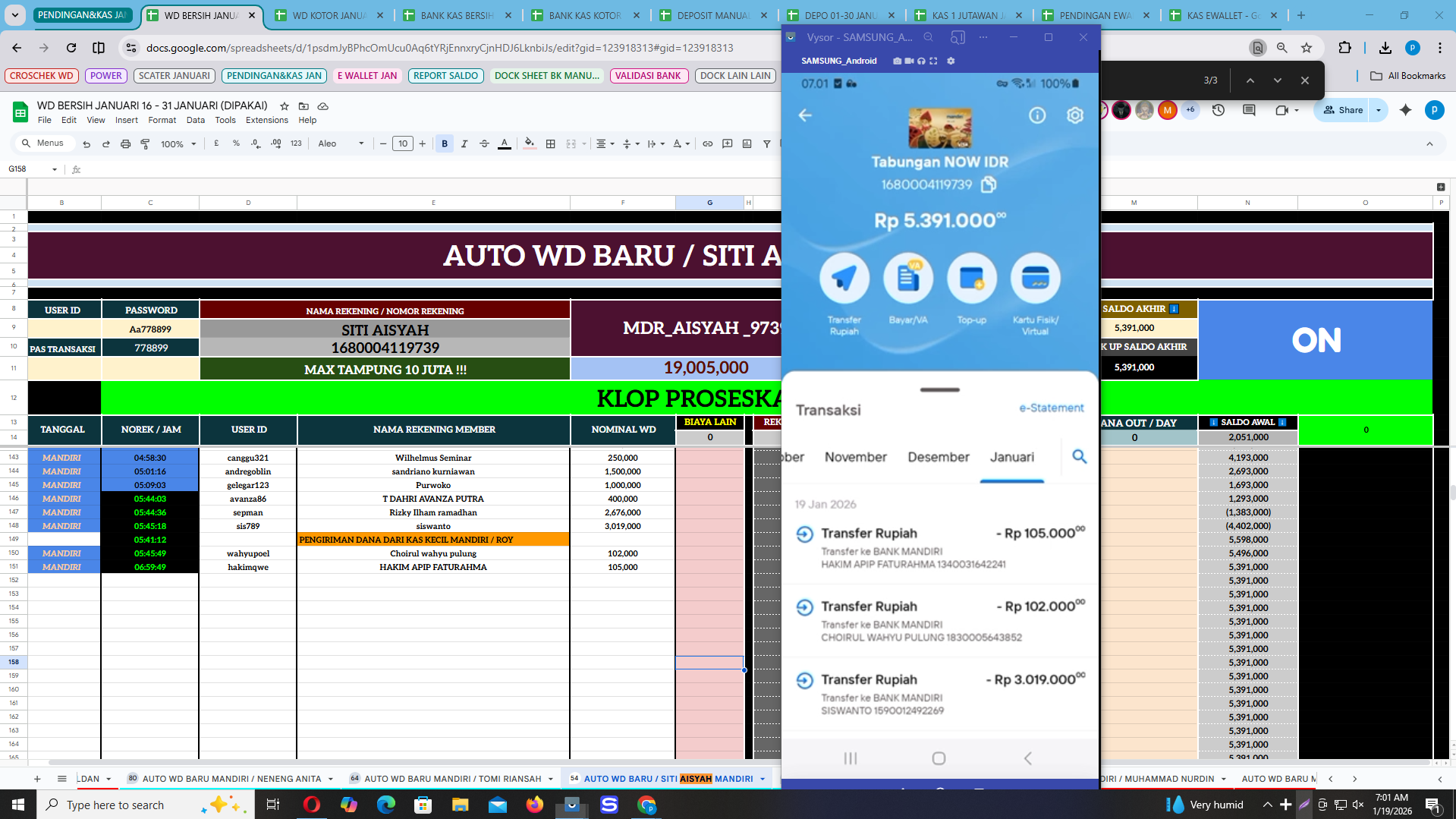1456x819 pixels.
Task: Create a filter with funnel icon
Action: 767,143
